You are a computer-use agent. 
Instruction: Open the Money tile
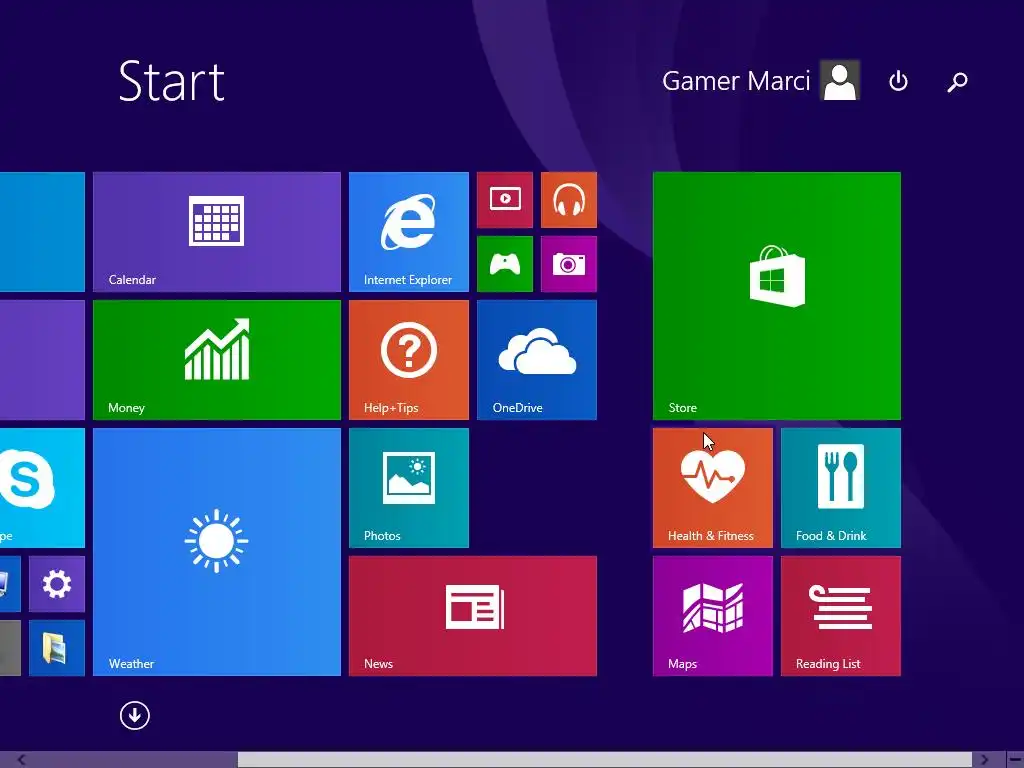217,360
